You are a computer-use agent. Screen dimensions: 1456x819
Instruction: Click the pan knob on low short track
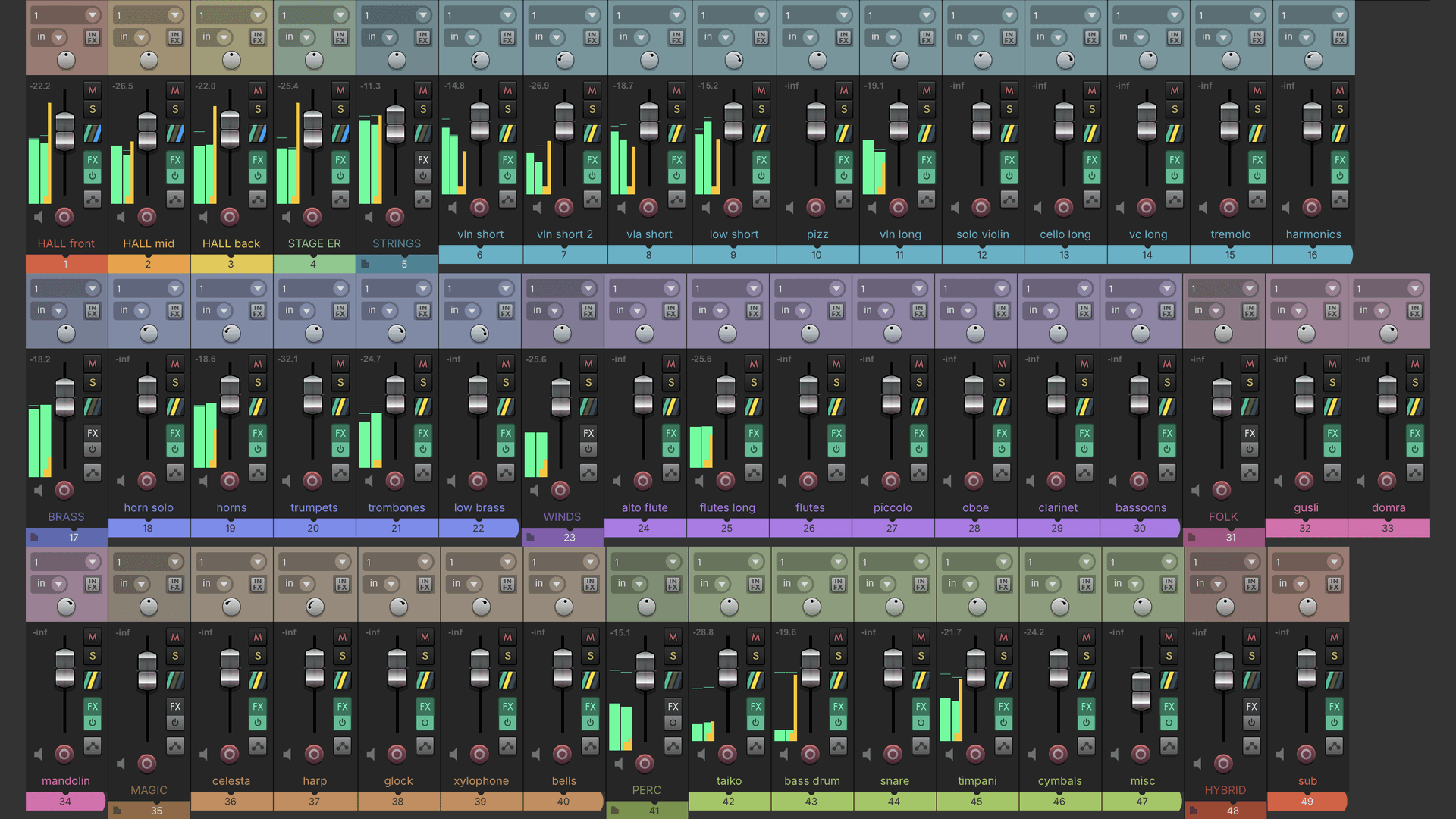pyautogui.click(x=733, y=60)
